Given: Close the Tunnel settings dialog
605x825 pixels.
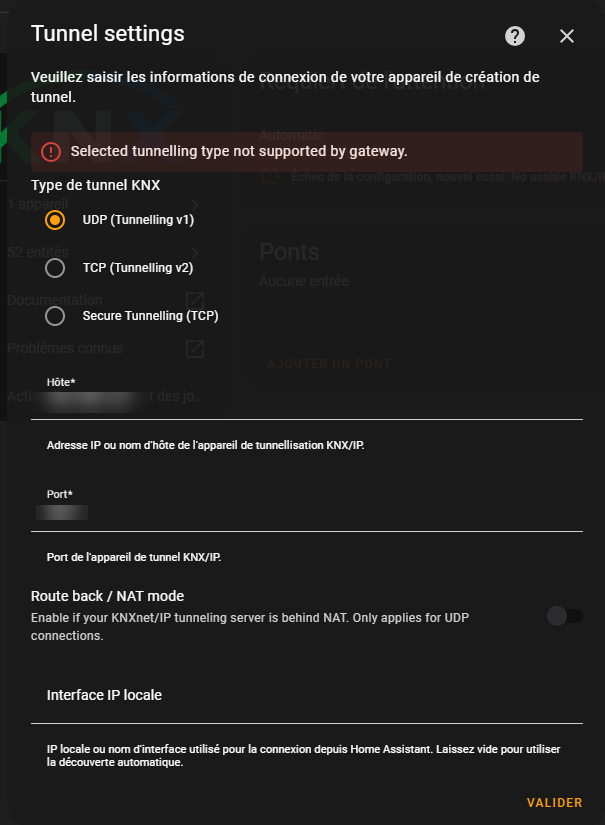Looking at the screenshot, I should [x=567, y=36].
